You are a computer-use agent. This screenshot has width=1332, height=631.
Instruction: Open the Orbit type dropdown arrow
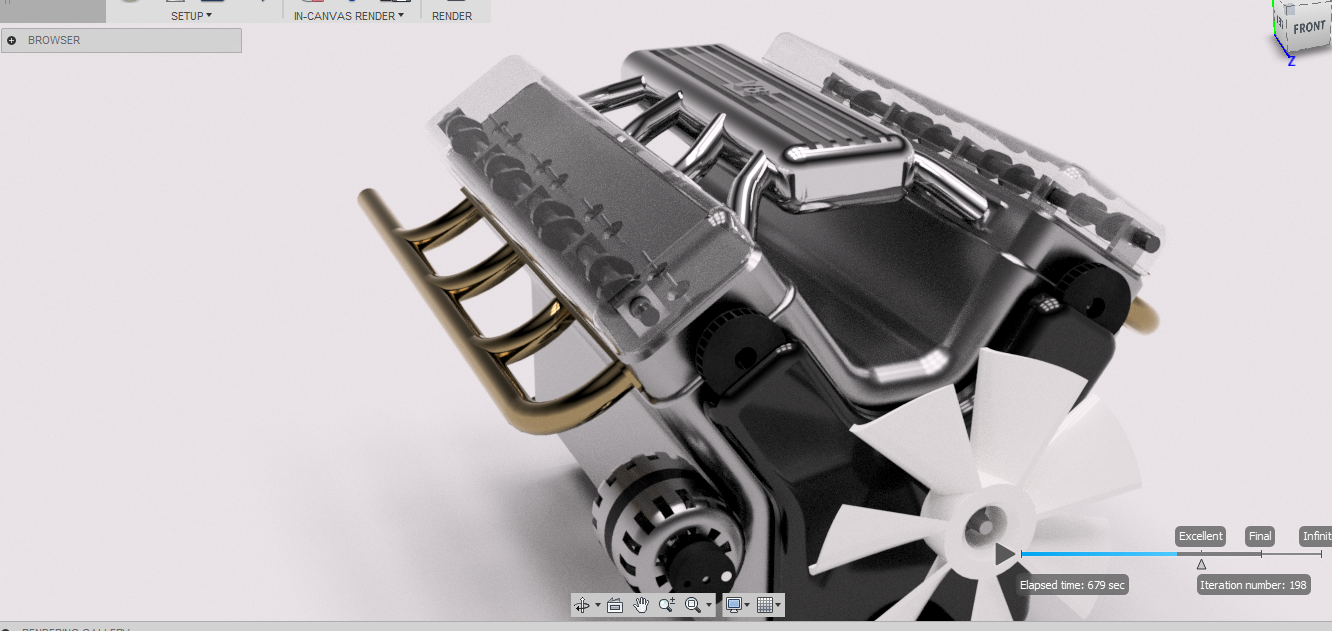[598, 606]
